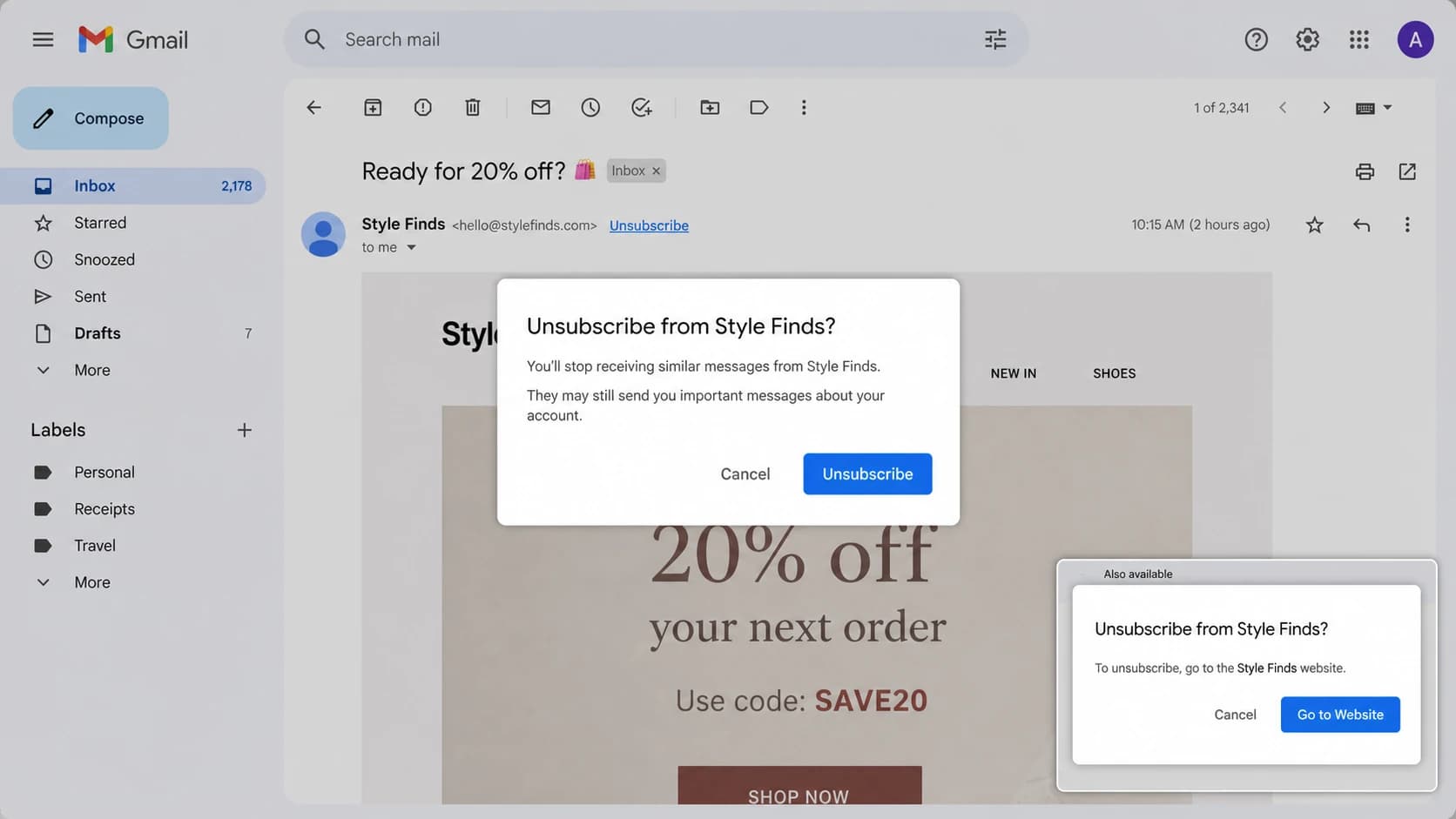Cancel the main unsubscribe dialog

pos(745,474)
